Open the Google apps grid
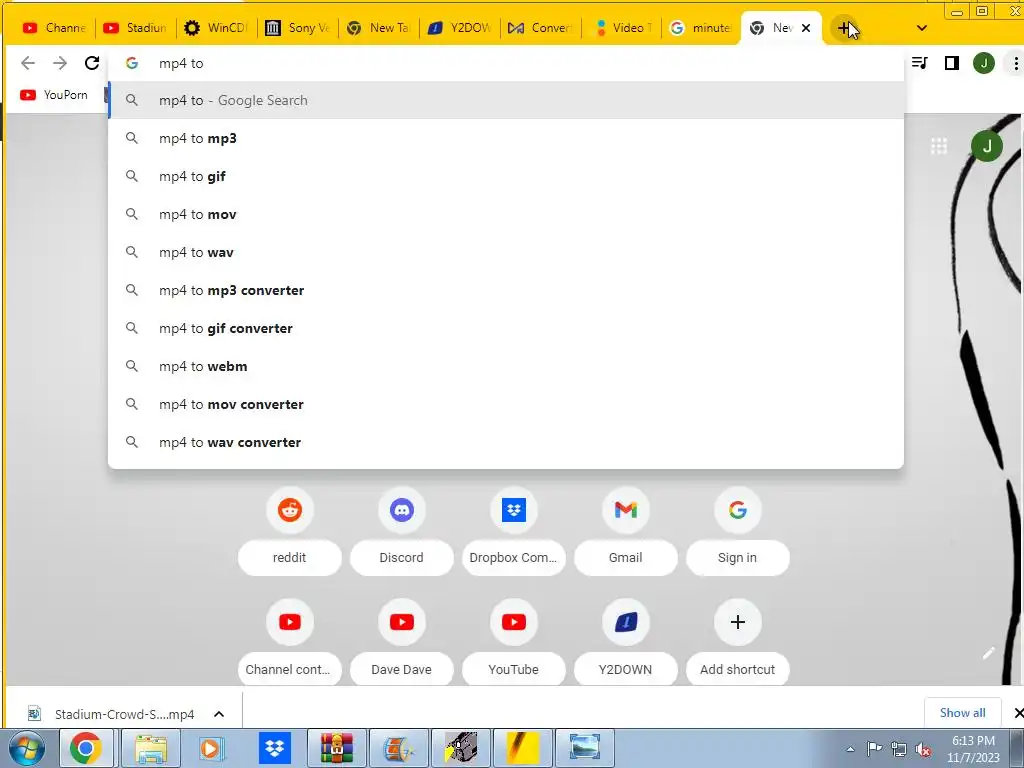This screenshot has height=768, width=1024. coord(939,146)
